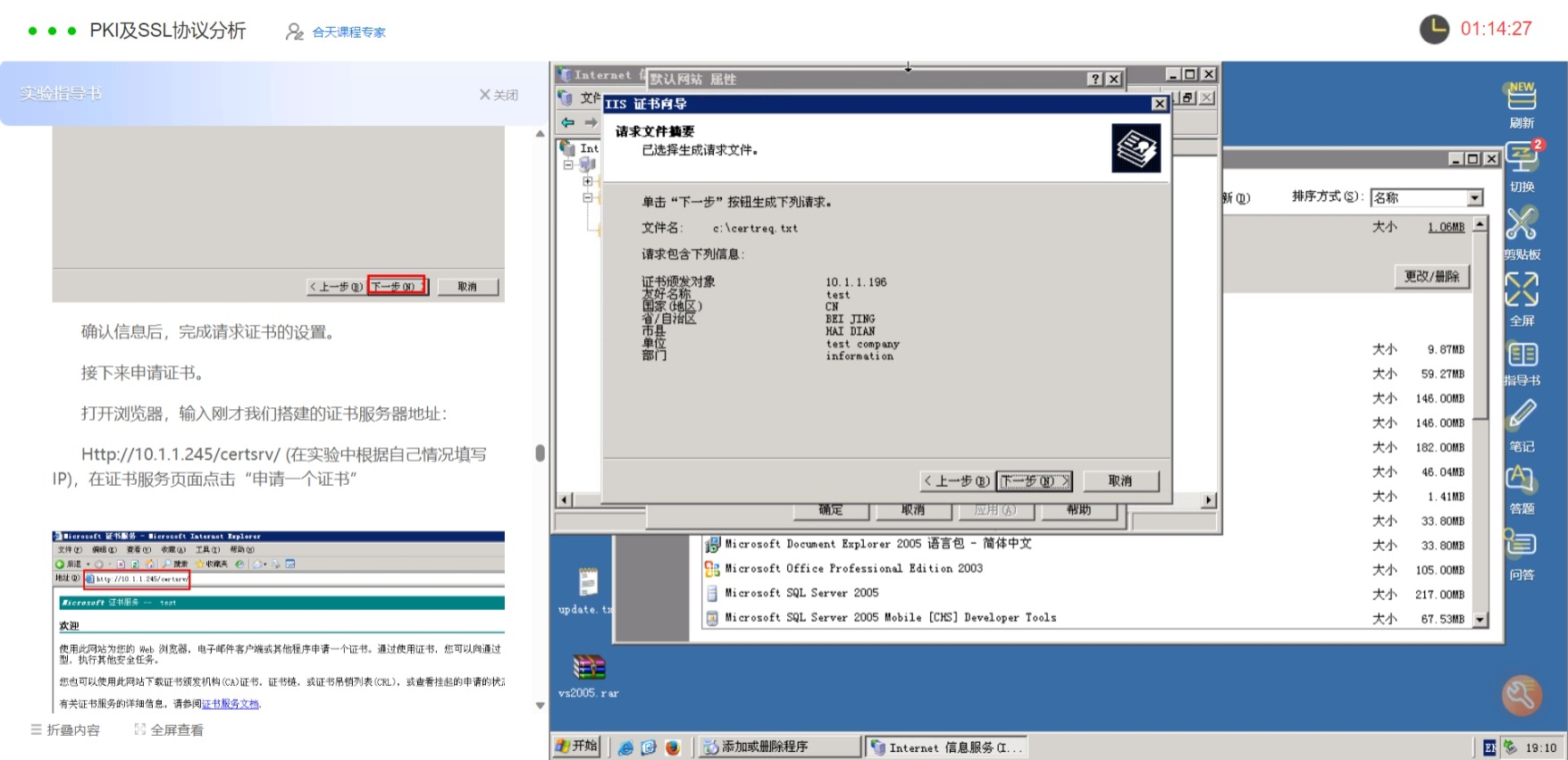Click the left arrow of IIS horizontal scrollbar
Image resolution: width=1568 pixels, height=760 pixels.
(564, 500)
